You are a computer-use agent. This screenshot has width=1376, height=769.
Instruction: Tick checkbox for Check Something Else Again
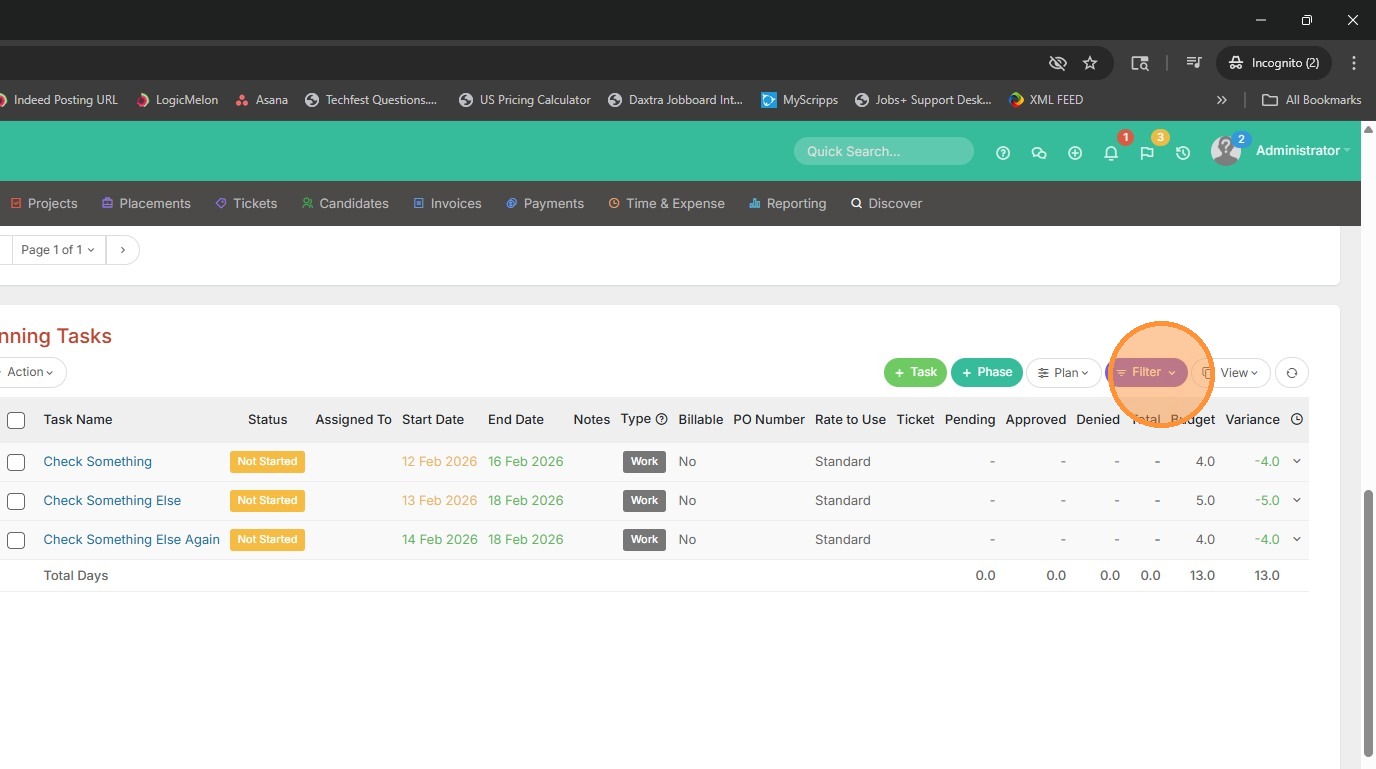pyautogui.click(x=16, y=540)
